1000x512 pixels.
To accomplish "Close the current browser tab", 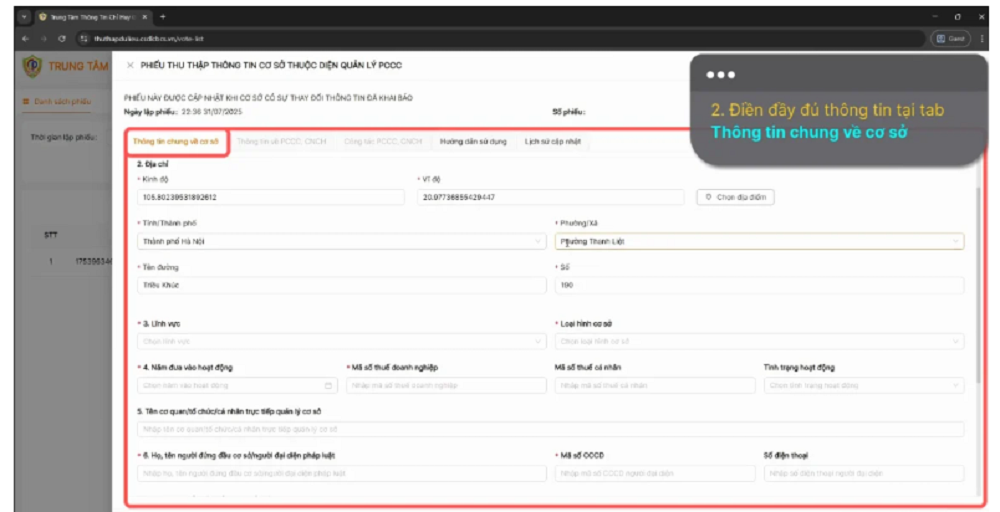I will pyautogui.click(x=145, y=17).
